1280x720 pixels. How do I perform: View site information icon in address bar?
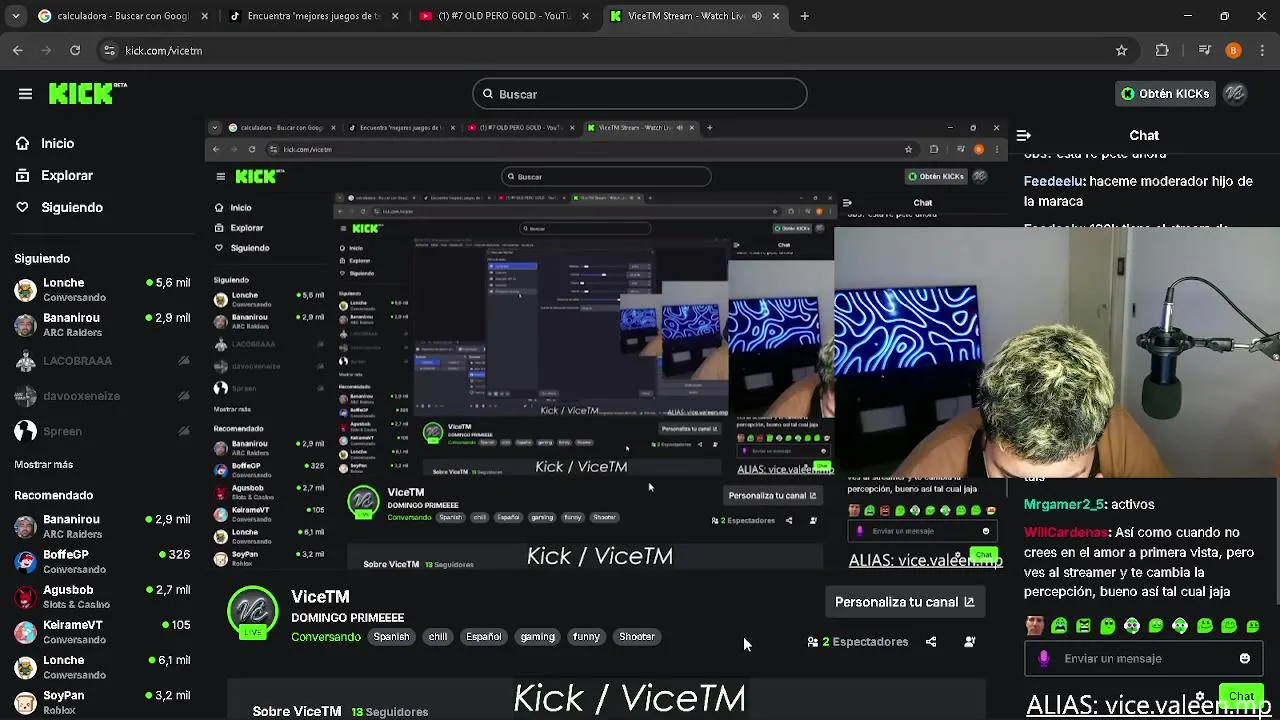click(x=109, y=50)
